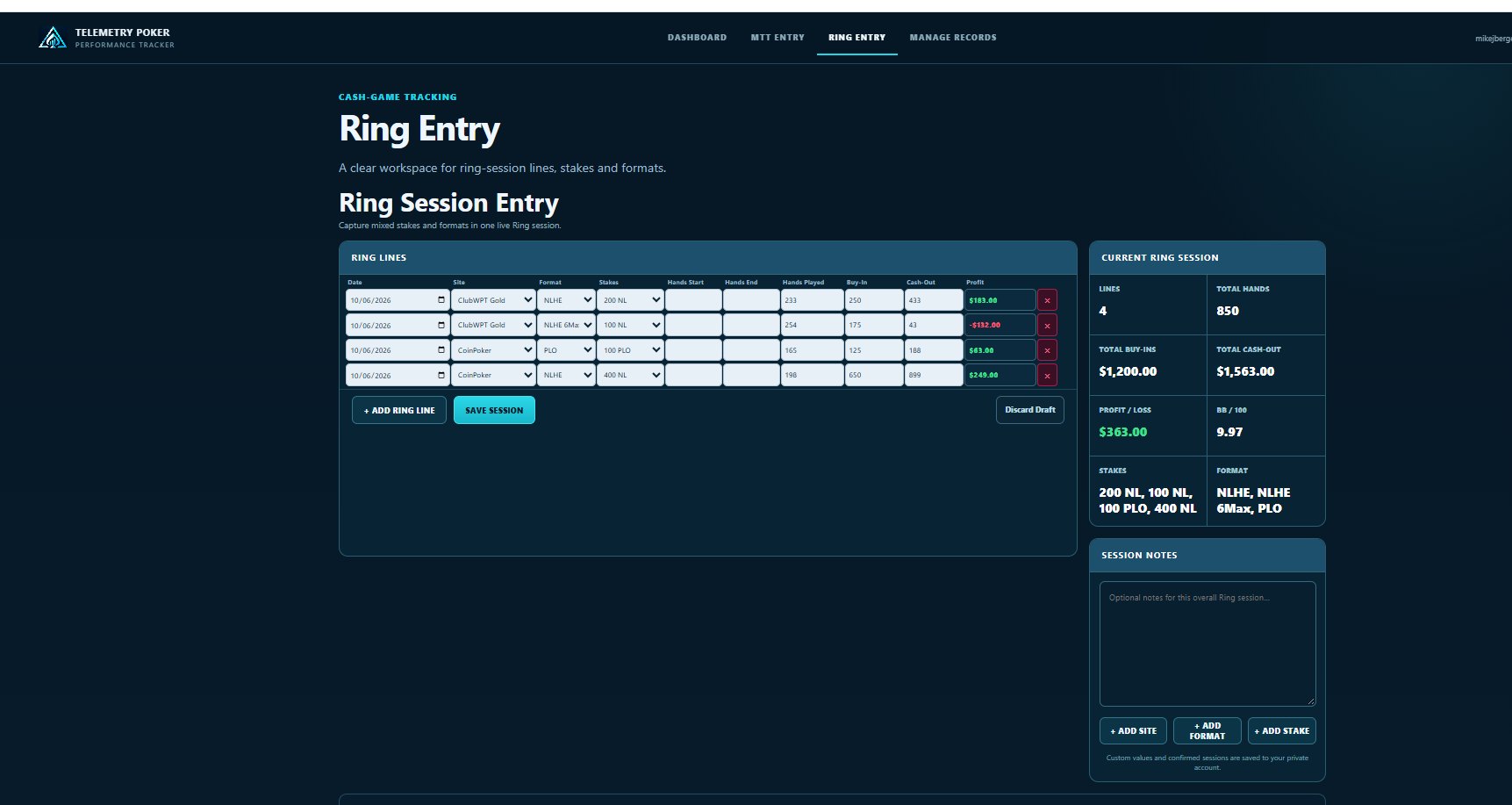Image resolution: width=1512 pixels, height=805 pixels.
Task: Click the Cash-Out field showing 188
Action: click(934, 350)
